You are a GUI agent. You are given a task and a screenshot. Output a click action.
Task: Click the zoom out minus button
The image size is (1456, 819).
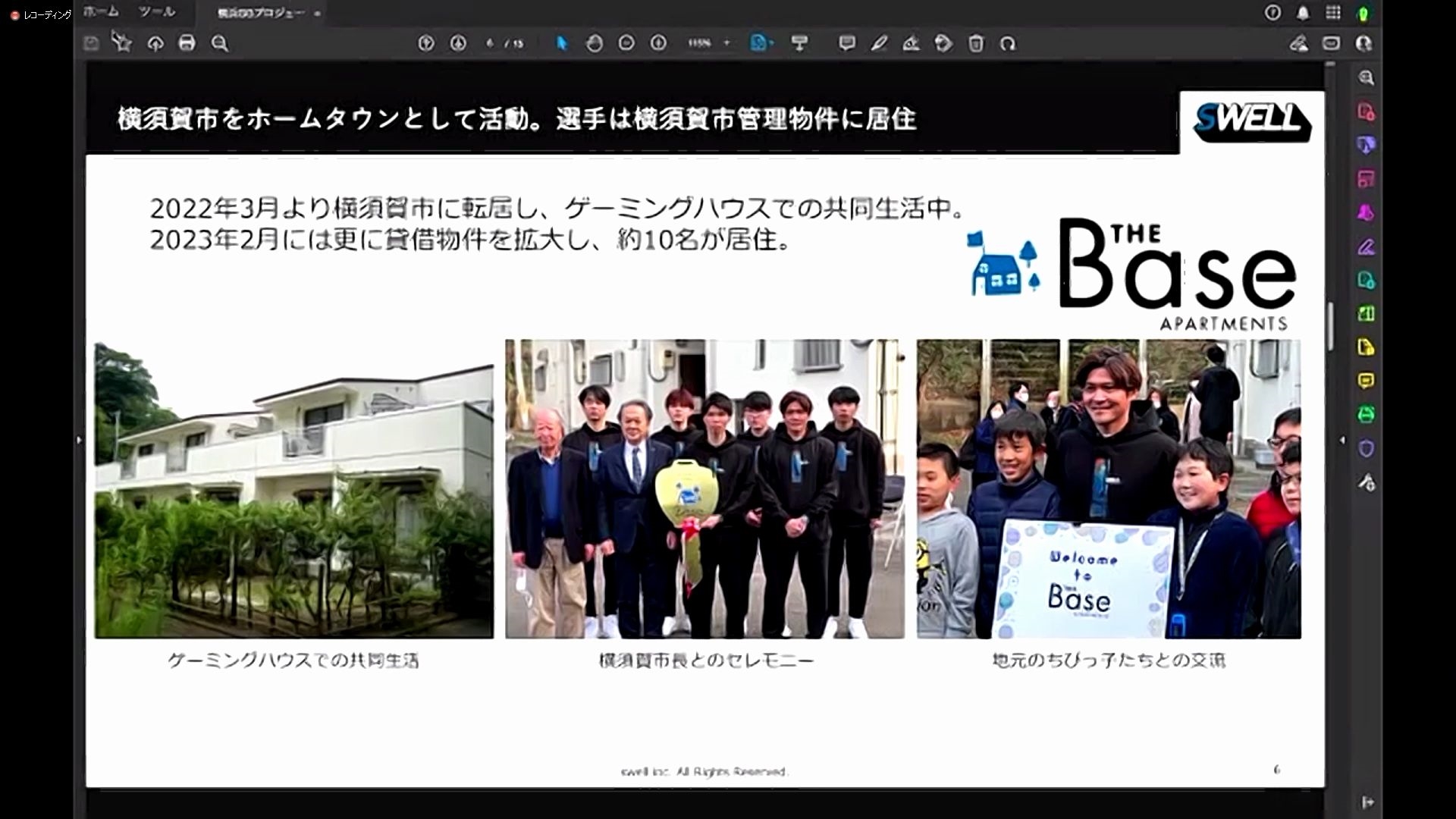pos(626,43)
